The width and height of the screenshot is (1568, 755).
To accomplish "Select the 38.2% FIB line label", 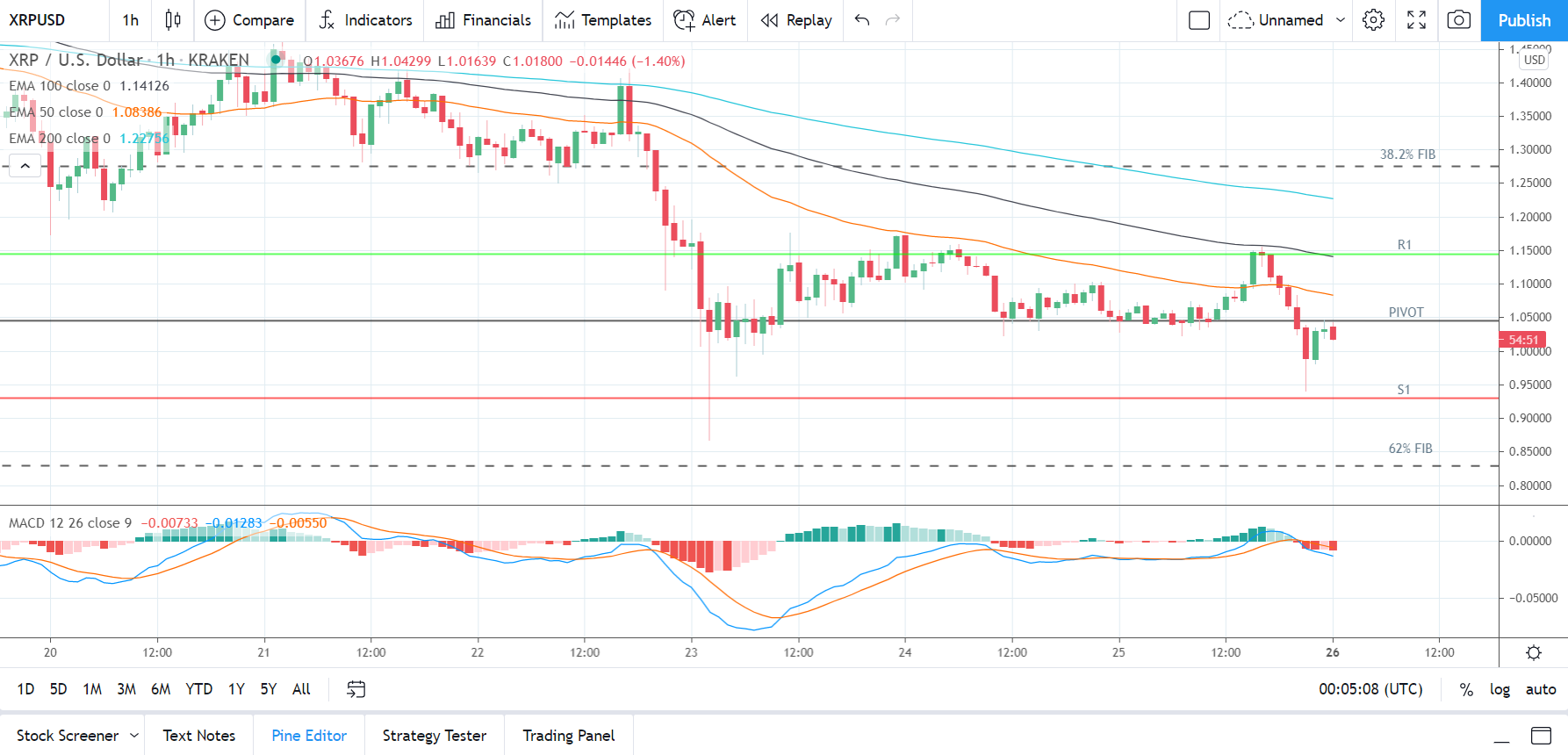I will [1407, 155].
